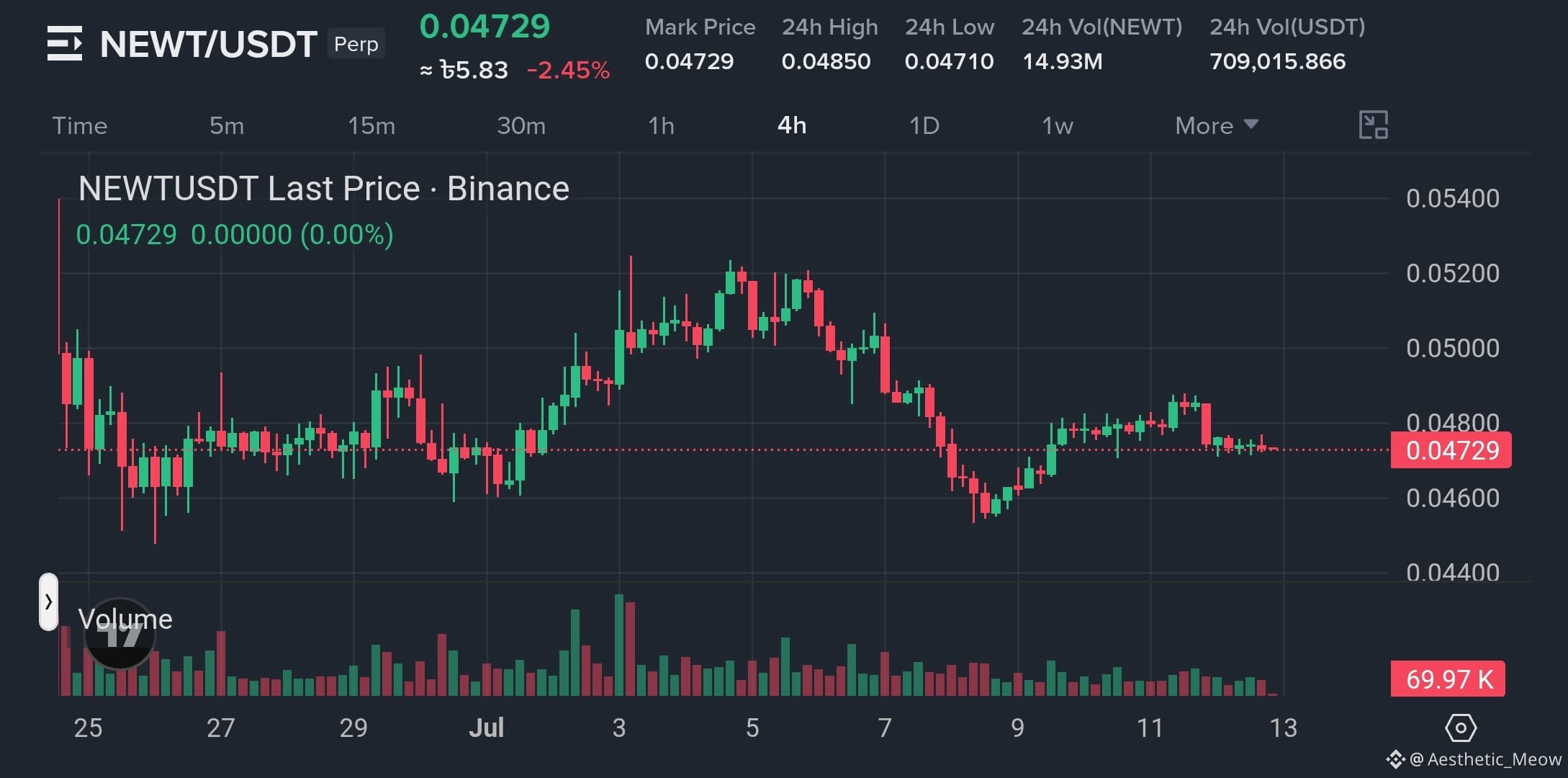This screenshot has width=1568, height=778.
Task: Select the 1h timeframe tab
Action: click(x=661, y=126)
